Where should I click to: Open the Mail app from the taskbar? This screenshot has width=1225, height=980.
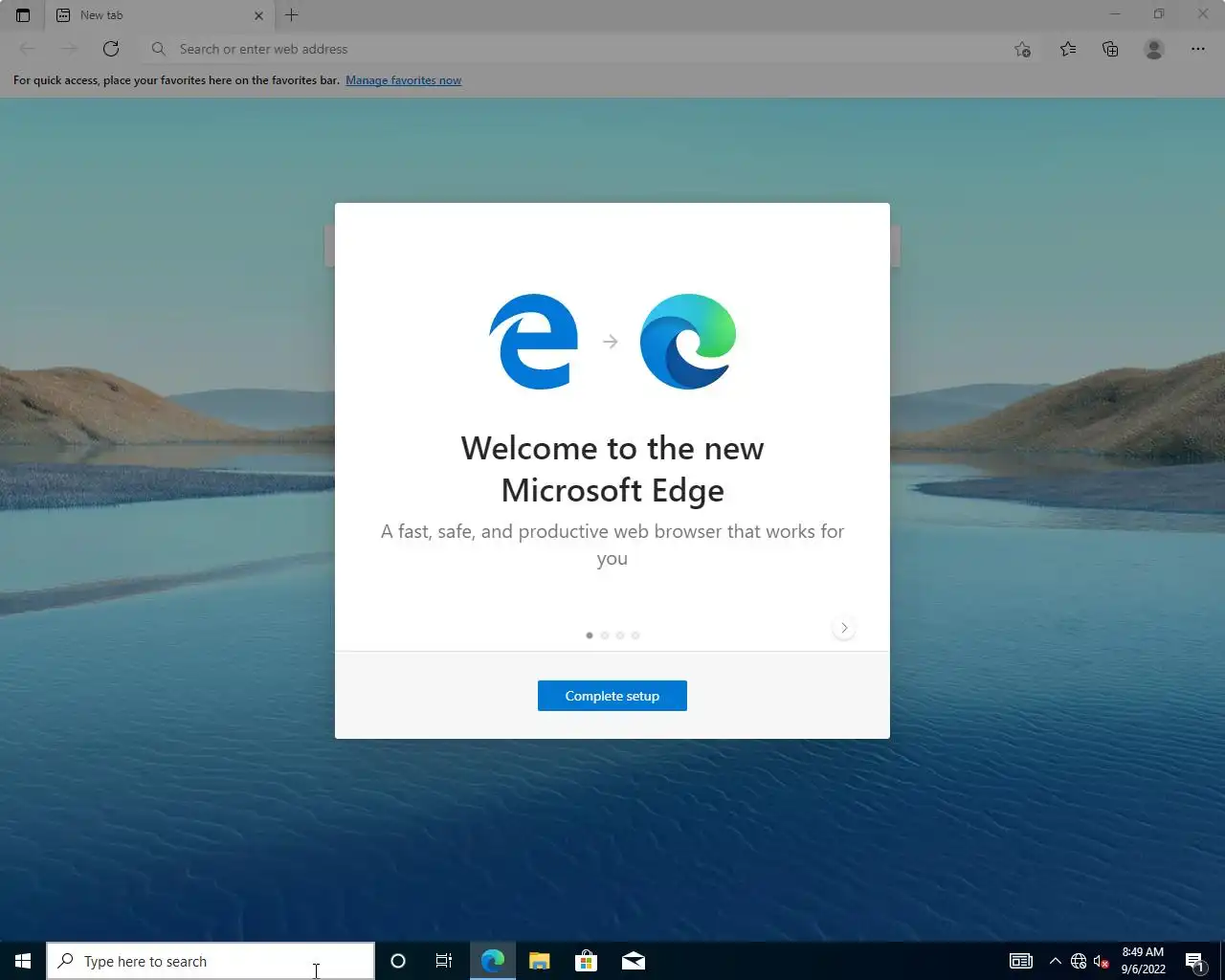(x=634, y=961)
